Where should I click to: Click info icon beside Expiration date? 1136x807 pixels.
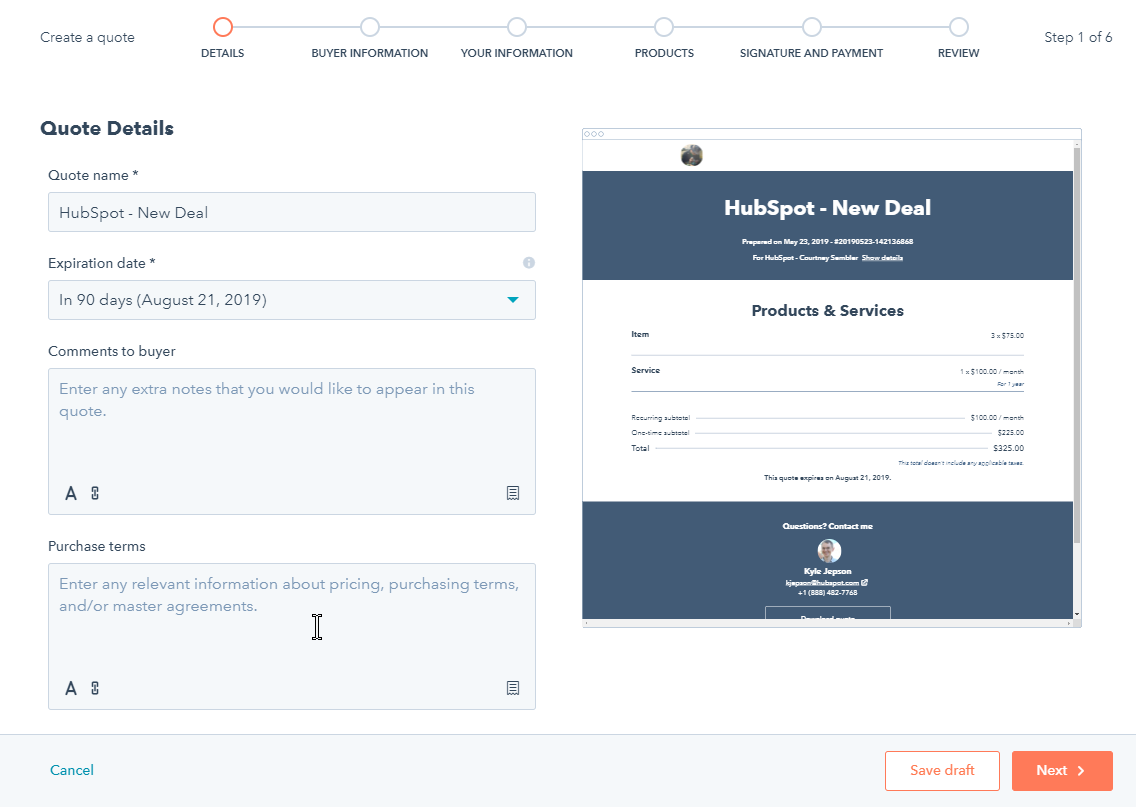click(529, 263)
